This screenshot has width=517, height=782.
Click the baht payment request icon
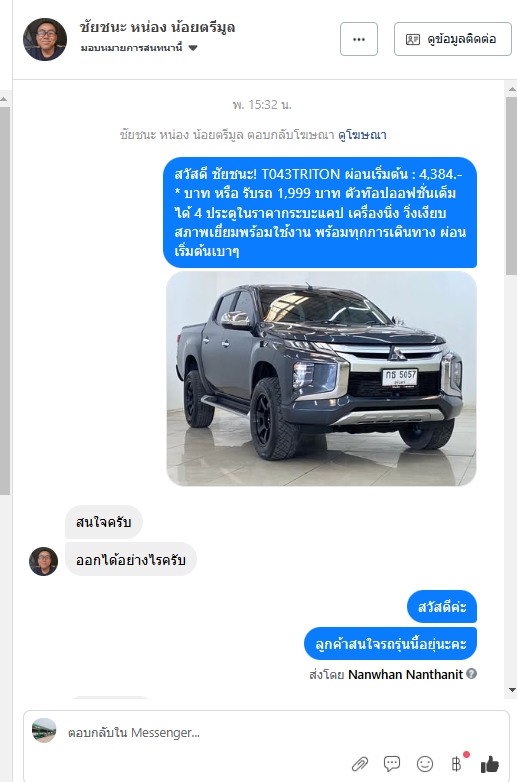(456, 764)
